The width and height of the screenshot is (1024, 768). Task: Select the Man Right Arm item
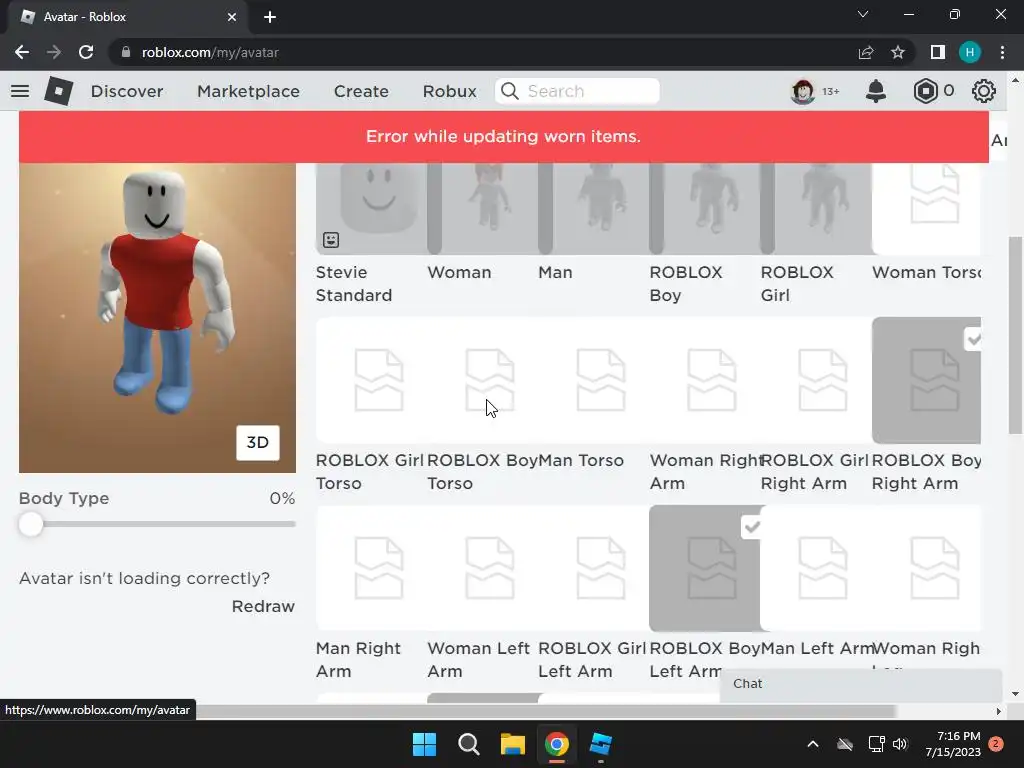pyautogui.click(x=370, y=568)
